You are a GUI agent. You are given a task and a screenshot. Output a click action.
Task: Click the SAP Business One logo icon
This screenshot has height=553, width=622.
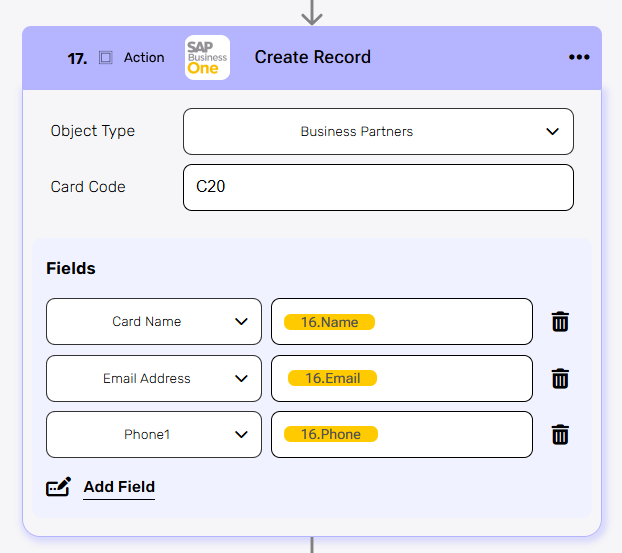[x=207, y=57]
